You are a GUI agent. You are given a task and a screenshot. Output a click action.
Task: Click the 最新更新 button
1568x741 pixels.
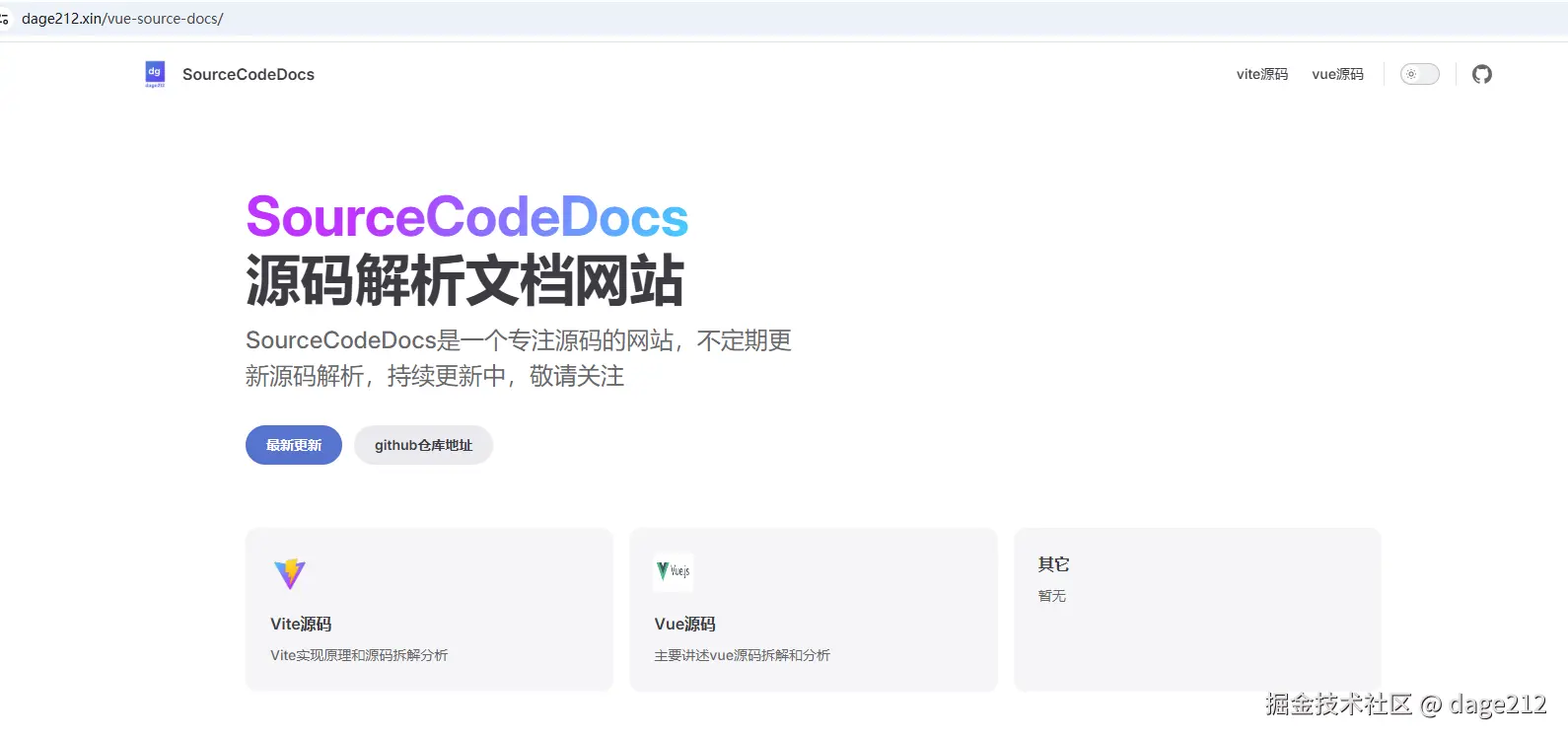click(x=294, y=445)
